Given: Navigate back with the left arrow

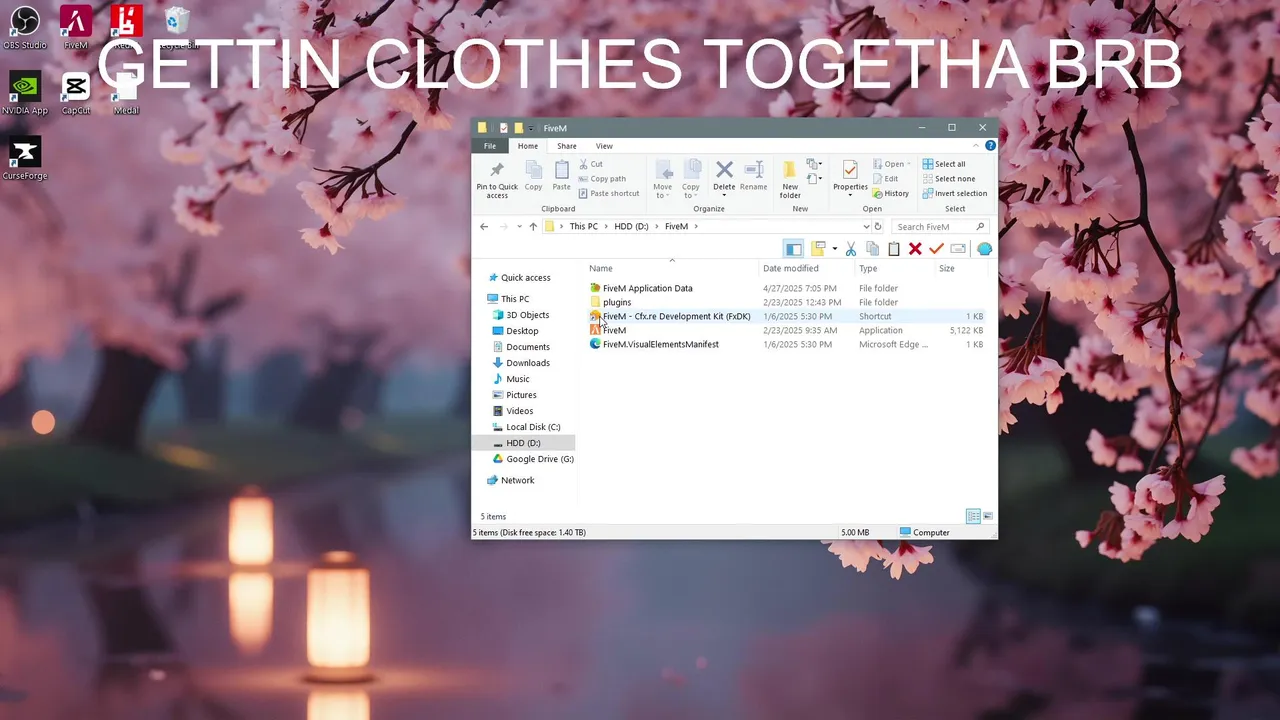Looking at the screenshot, I should [484, 227].
